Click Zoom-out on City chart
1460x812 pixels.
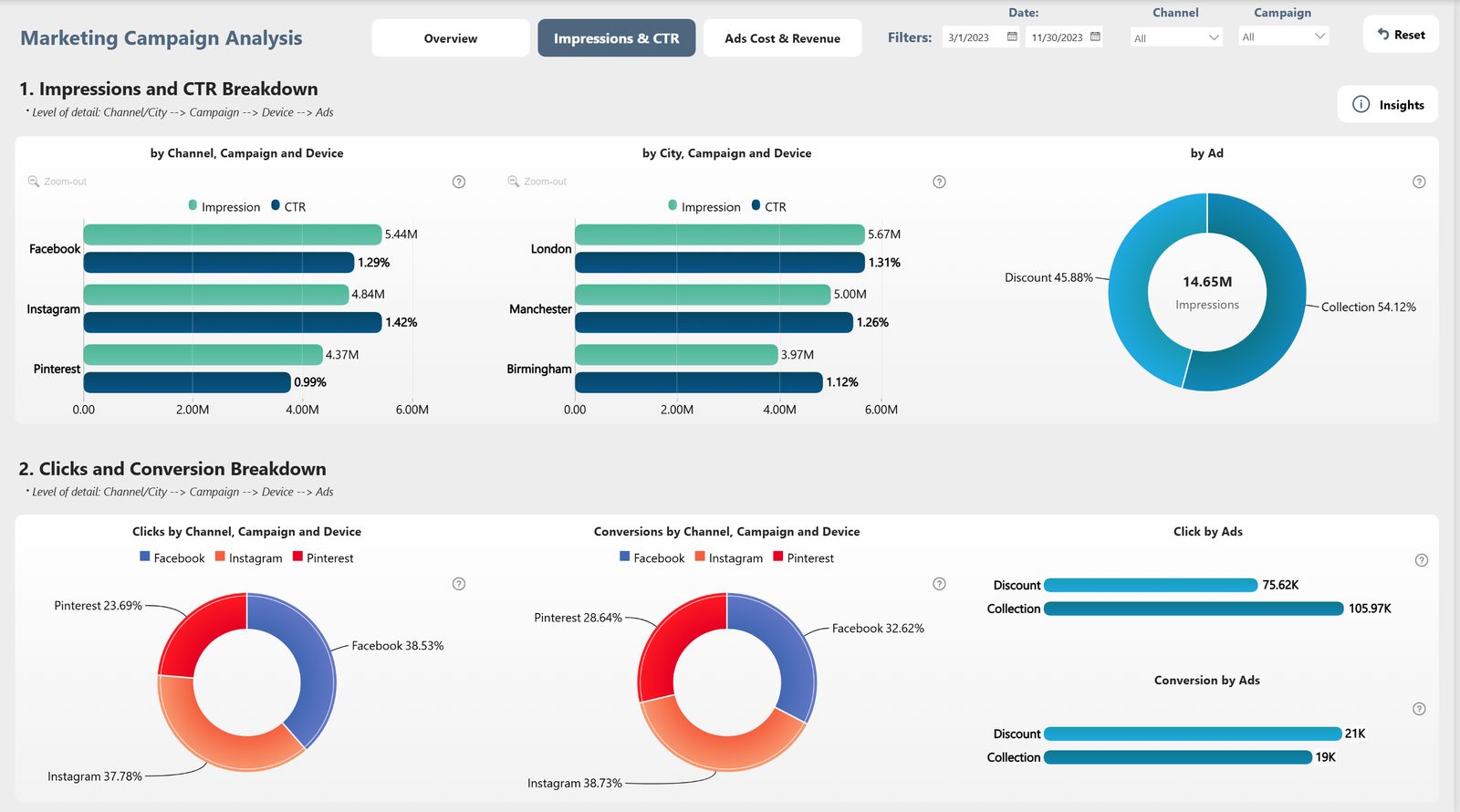coord(537,182)
